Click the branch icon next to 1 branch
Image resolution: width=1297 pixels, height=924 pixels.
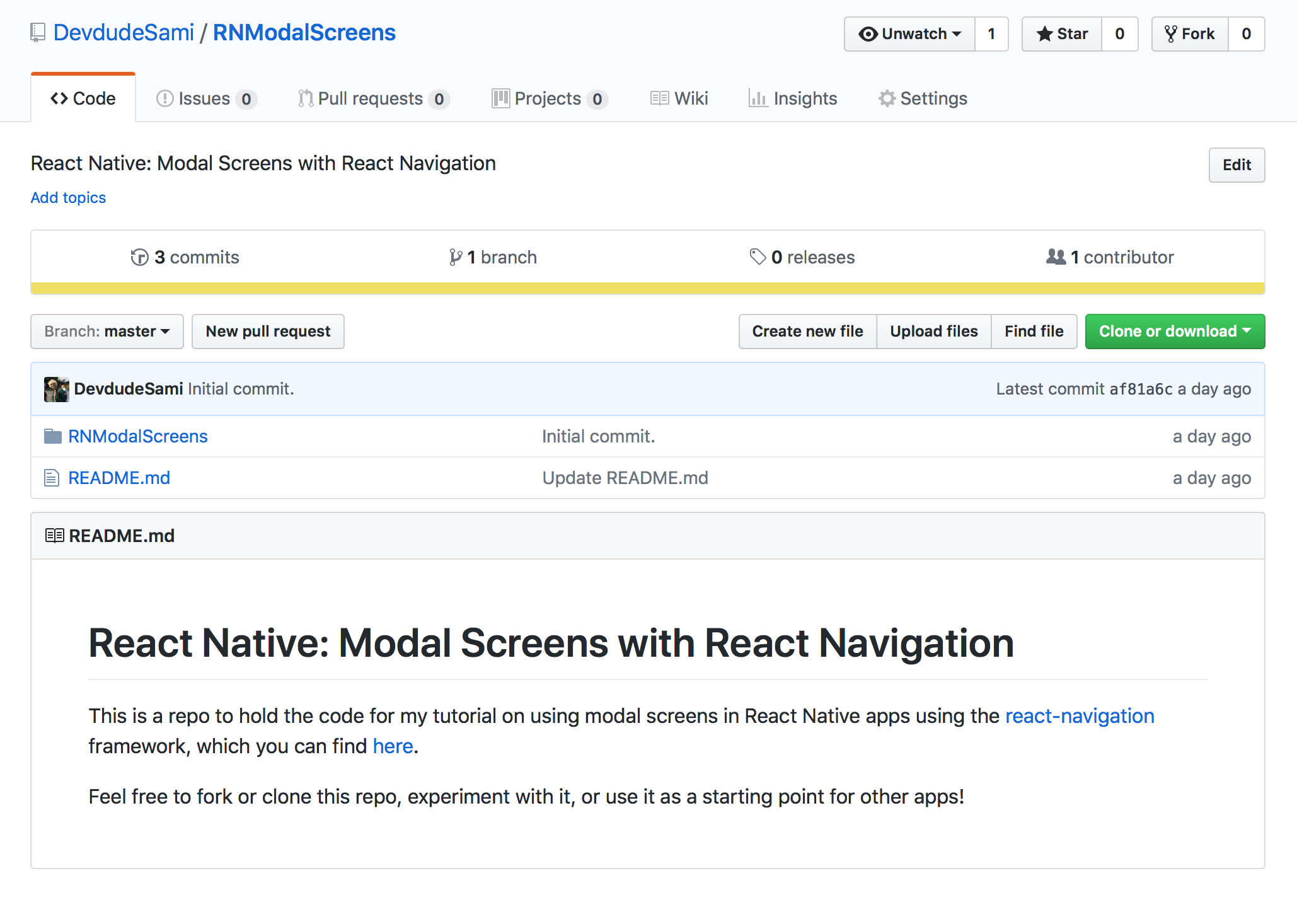tap(455, 257)
